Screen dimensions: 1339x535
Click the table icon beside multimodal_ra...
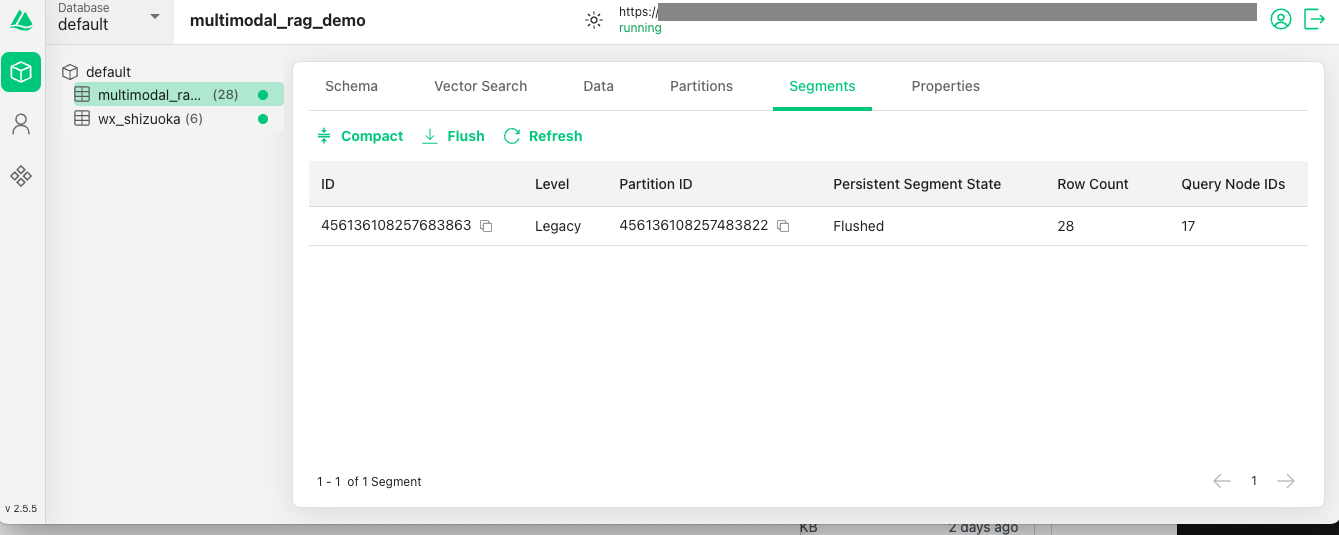tap(82, 95)
